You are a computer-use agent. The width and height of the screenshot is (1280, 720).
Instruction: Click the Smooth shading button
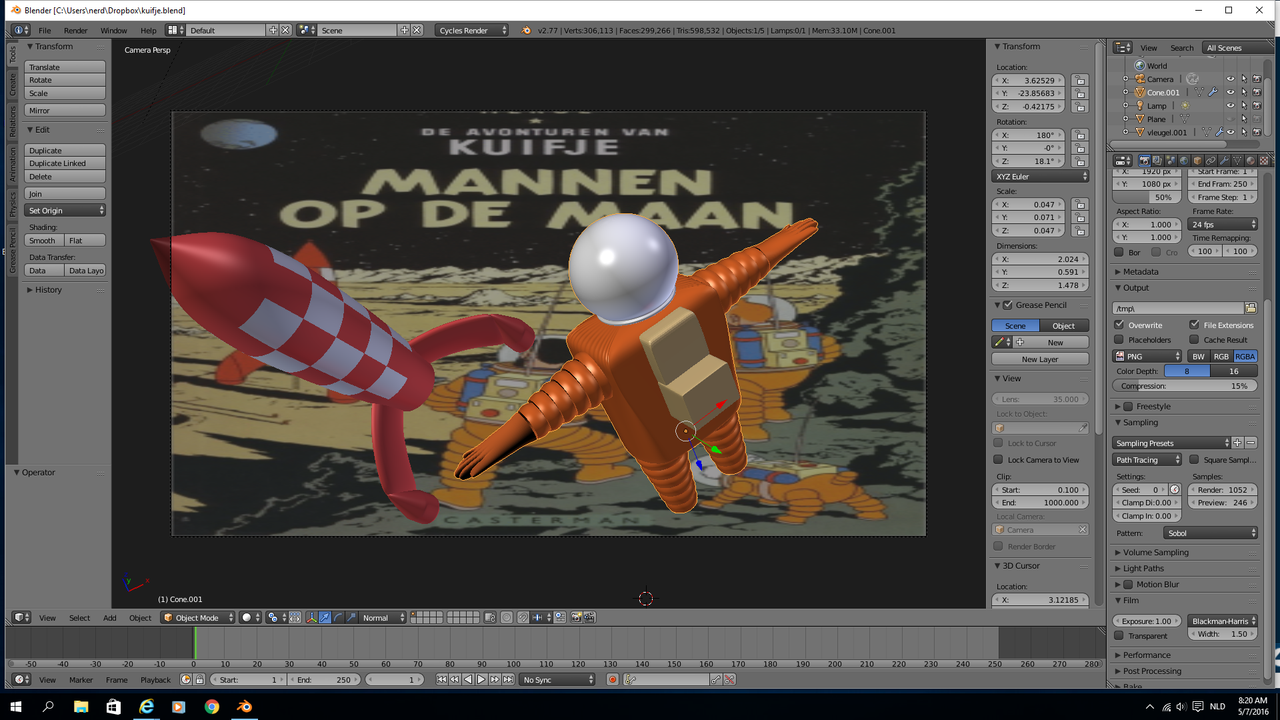pyautogui.click(x=44, y=241)
